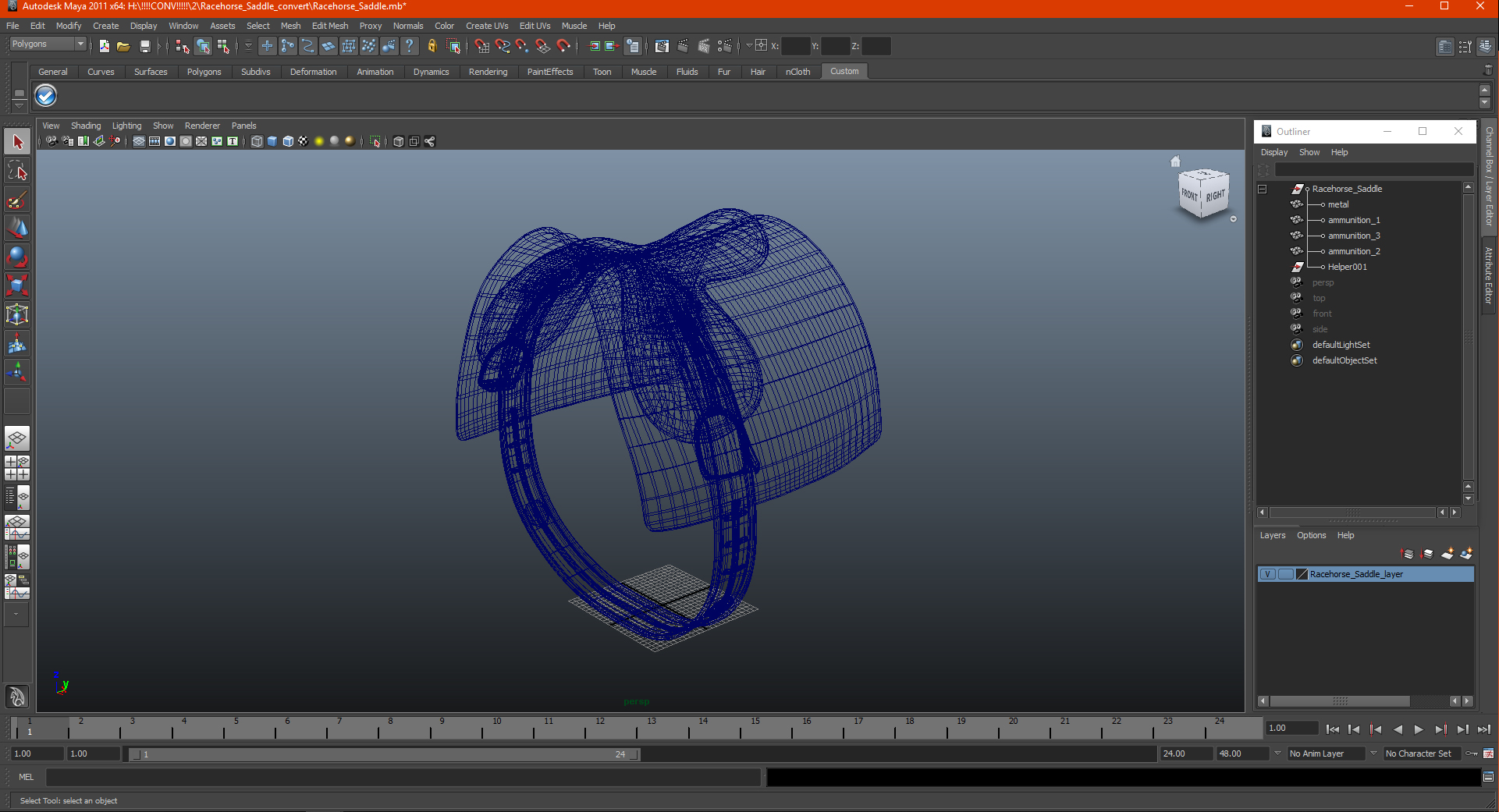Save the current scene
This screenshot has height=812, width=1499.
144,46
